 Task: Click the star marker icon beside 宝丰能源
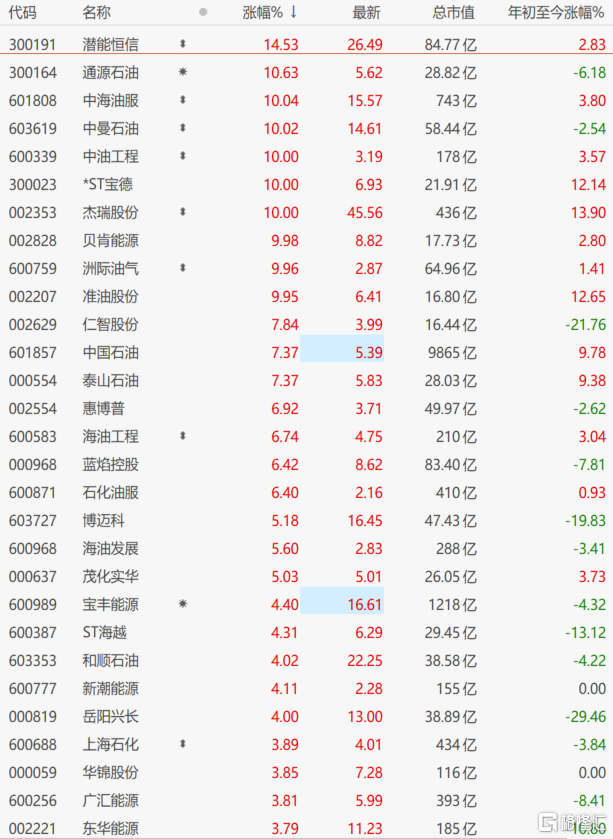point(182,604)
